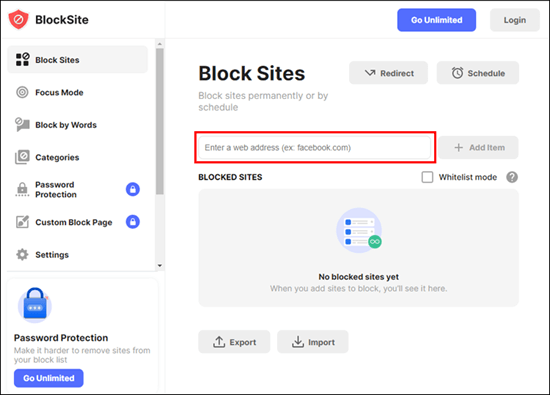This screenshot has height=395, width=550.
Task: Click the 'Block Sites' page title
Action: coord(251,73)
